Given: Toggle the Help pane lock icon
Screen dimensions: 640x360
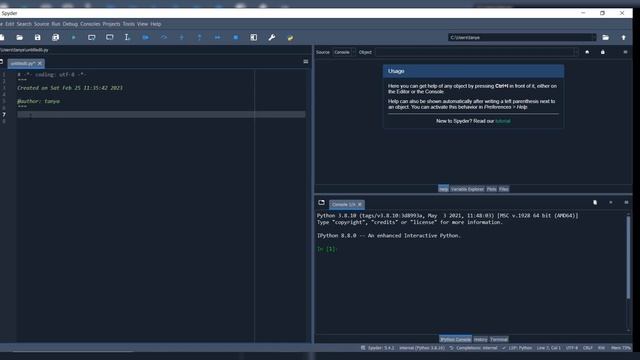Looking at the screenshot, I should point(603,52).
